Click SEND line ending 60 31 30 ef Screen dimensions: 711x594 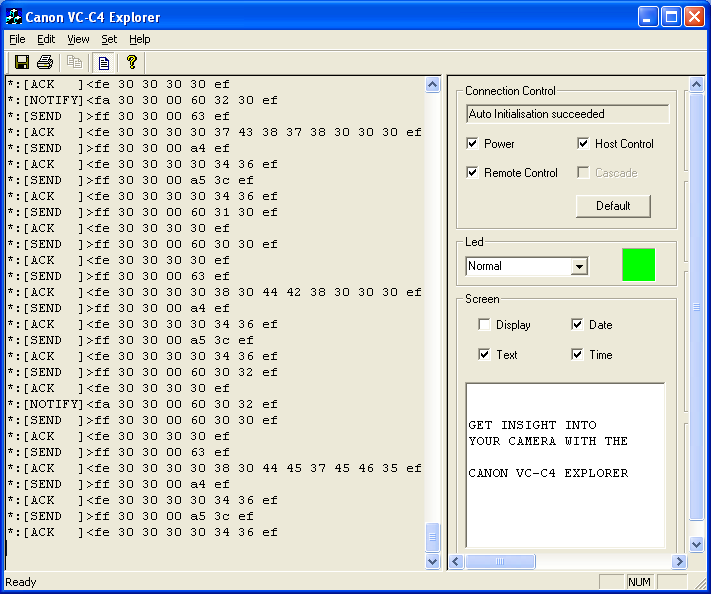tap(142, 212)
